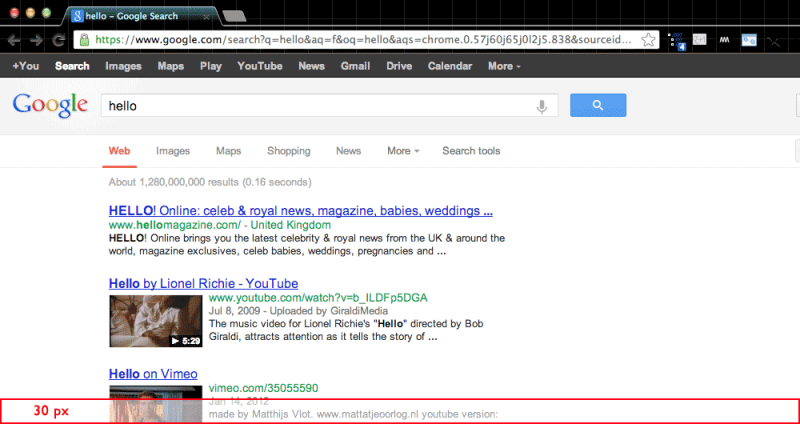The image size is (800, 424).
Task: Select the Web results tab
Action: point(119,151)
